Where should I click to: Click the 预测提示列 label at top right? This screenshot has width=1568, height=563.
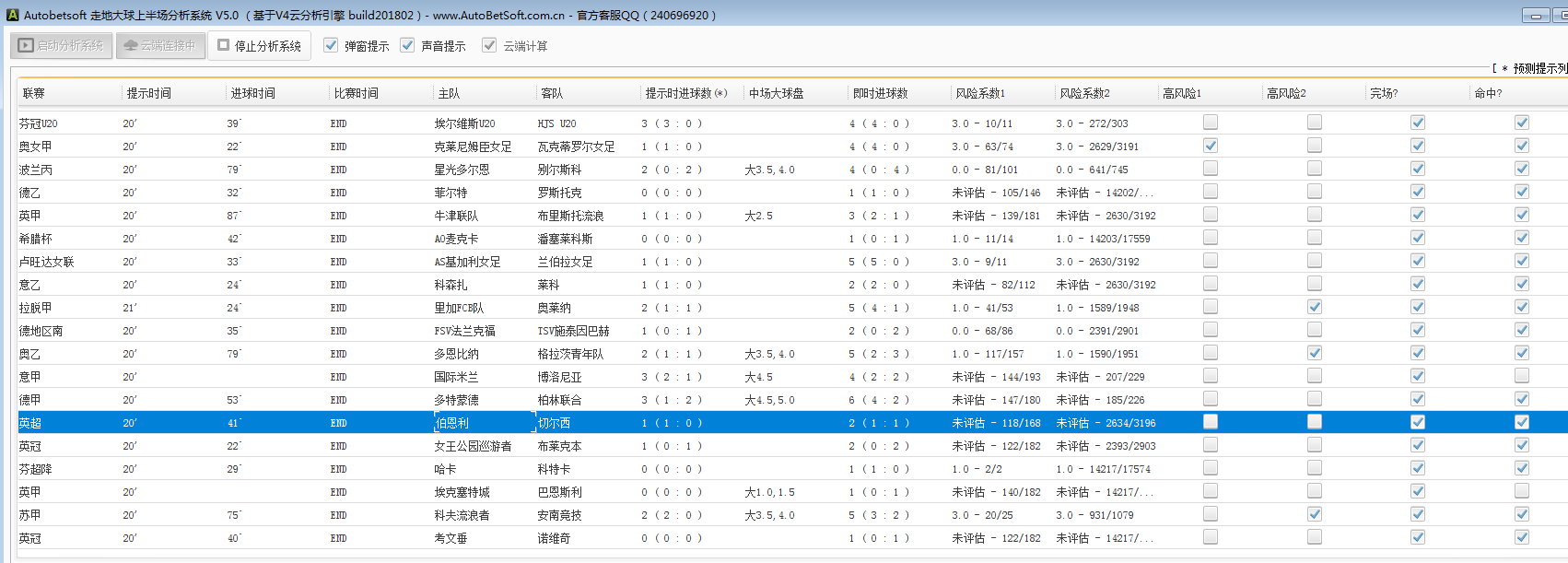pos(1539,68)
